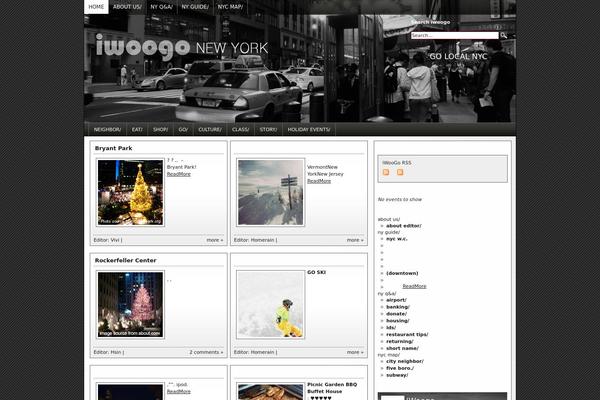The image size is (600, 400).
Task: Open the NY Q&A/ menu item
Action: tap(161, 7)
